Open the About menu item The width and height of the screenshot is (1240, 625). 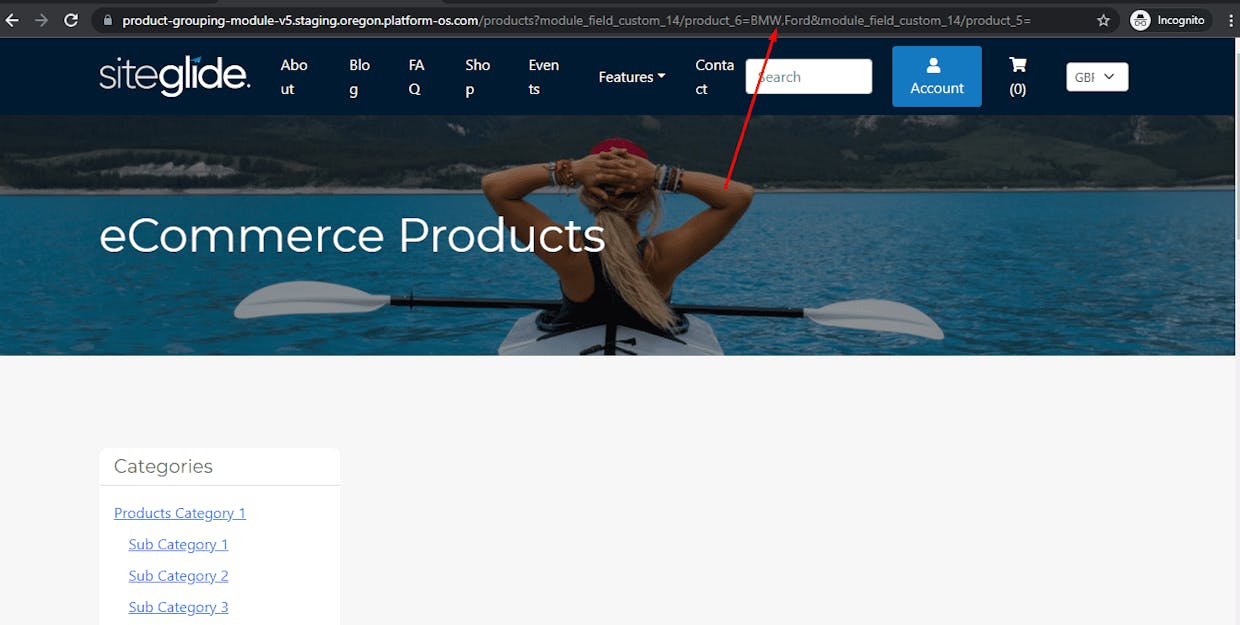[294, 77]
